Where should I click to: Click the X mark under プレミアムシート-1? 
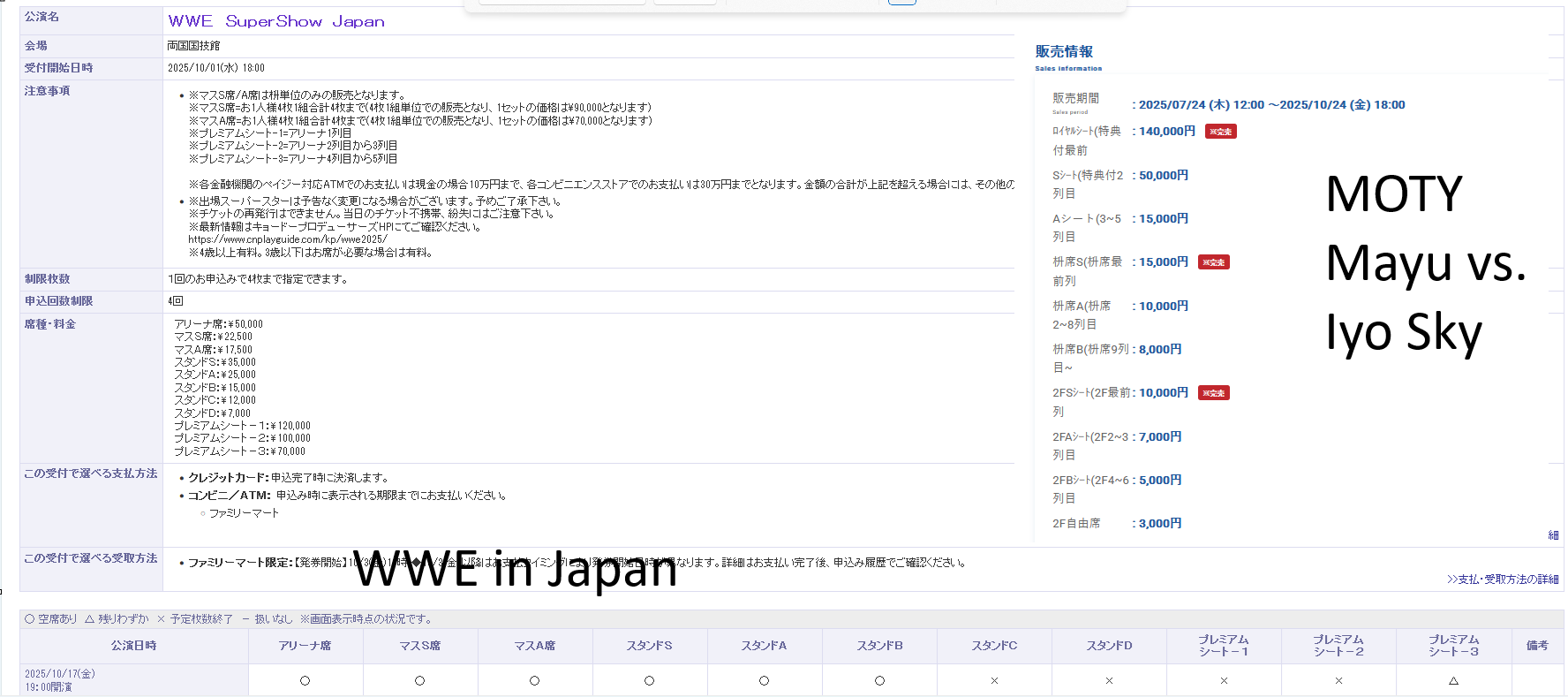pos(1224,680)
